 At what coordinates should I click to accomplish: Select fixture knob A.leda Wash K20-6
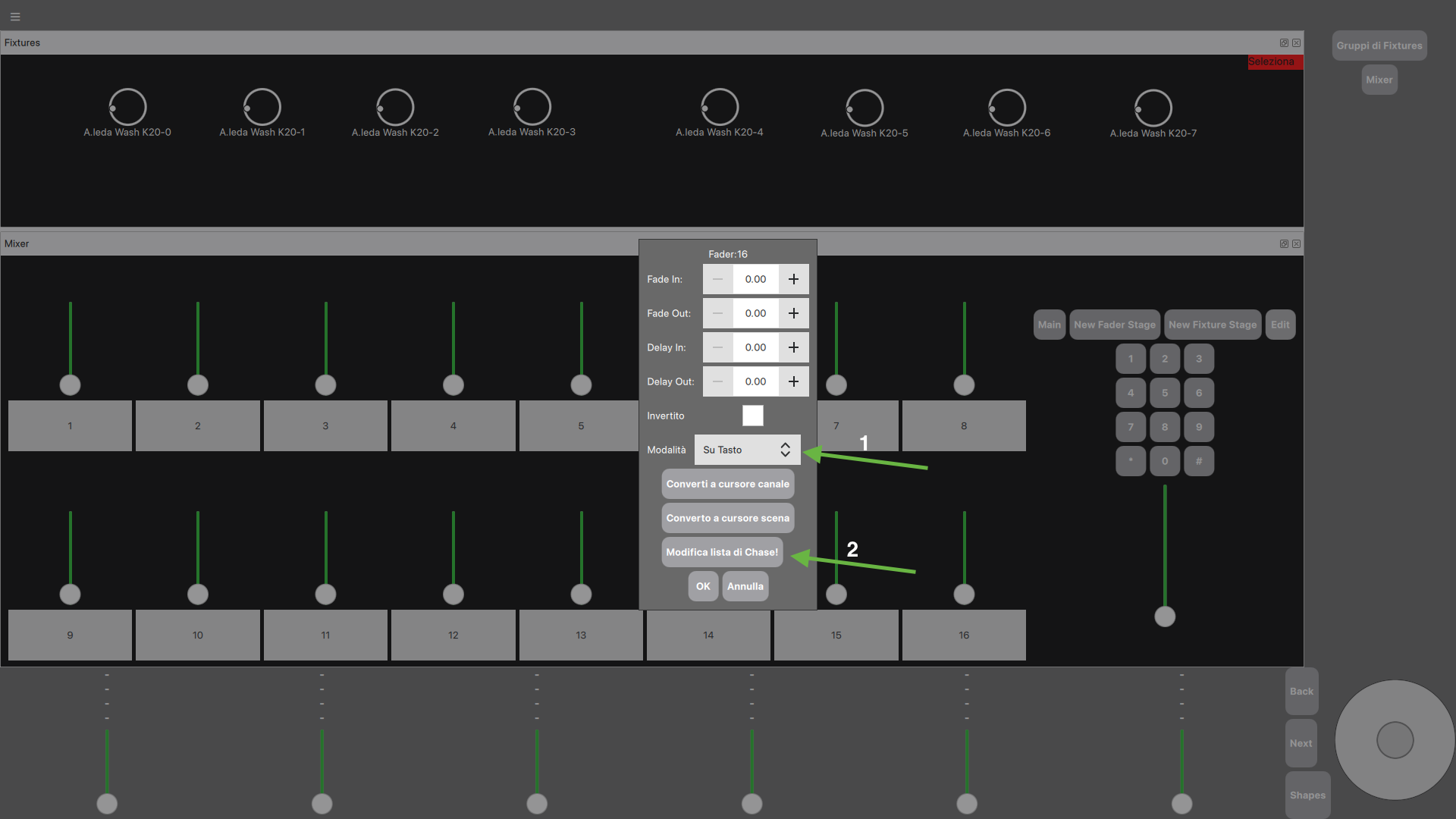coord(1007,108)
